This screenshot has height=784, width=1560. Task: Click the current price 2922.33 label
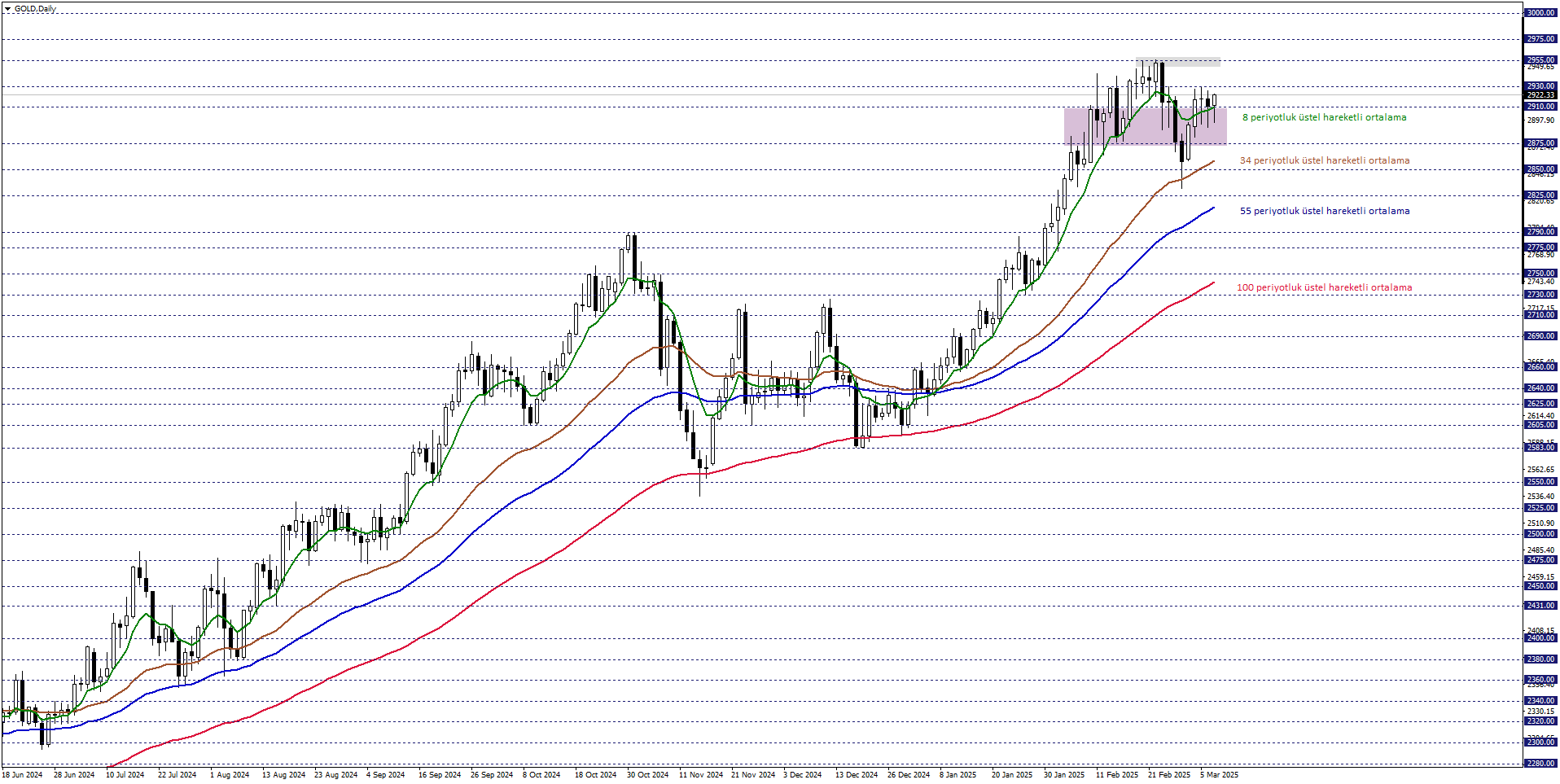point(1540,95)
